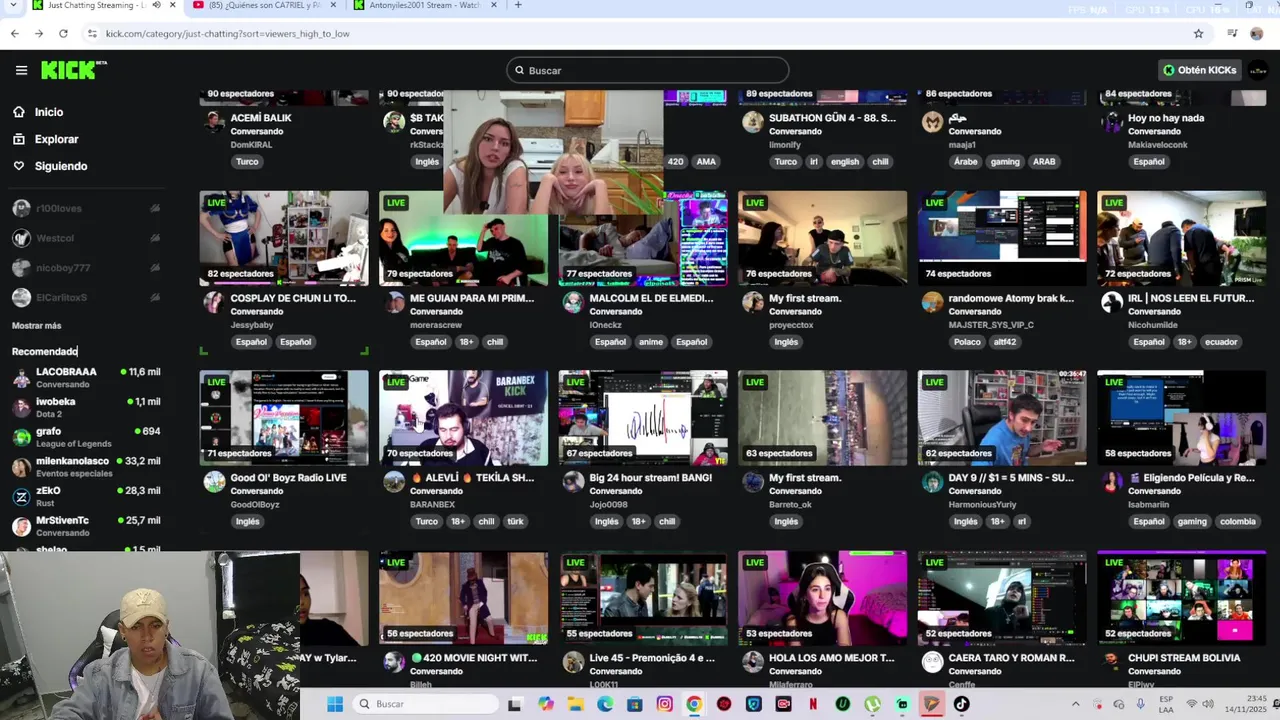Click the HarmoniousYuriy channel avatar
The image size is (1280, 720).
click(x=932, y=482)
